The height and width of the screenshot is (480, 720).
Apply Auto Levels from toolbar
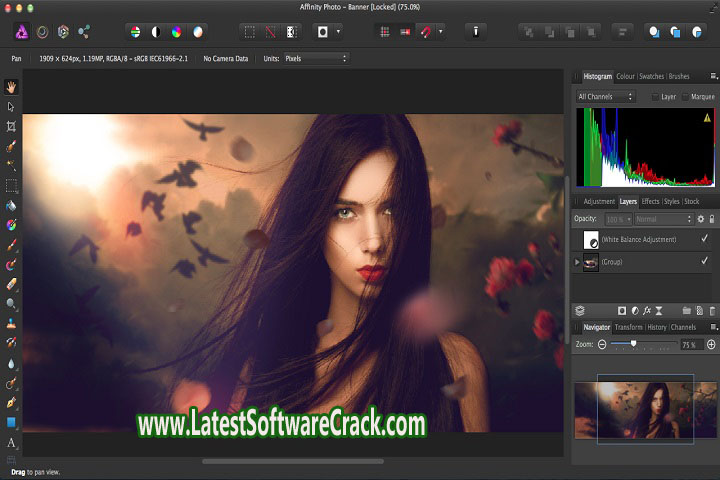[x=135, y=32]
